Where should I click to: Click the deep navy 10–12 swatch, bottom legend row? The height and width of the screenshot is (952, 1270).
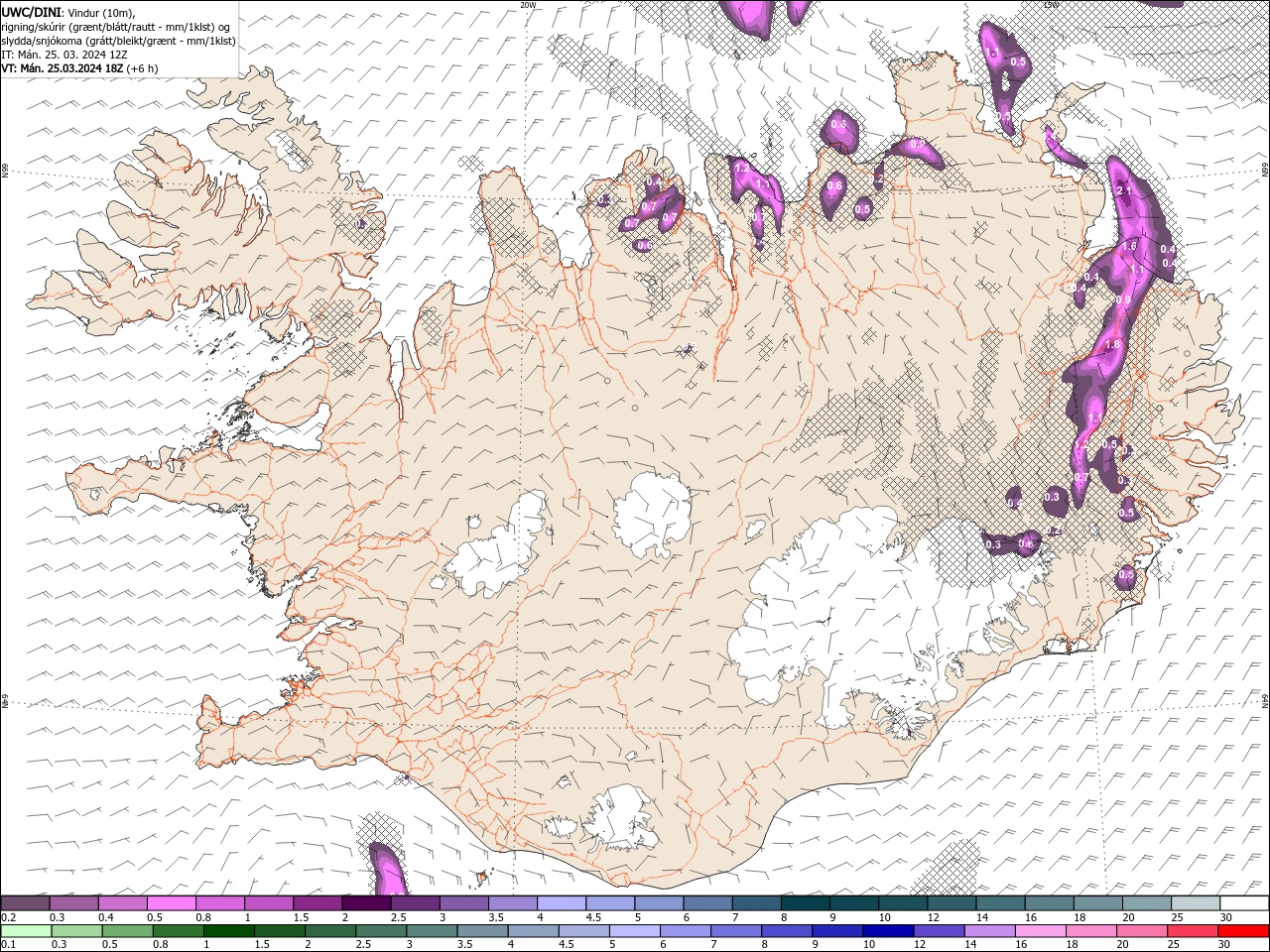[887, 931]
